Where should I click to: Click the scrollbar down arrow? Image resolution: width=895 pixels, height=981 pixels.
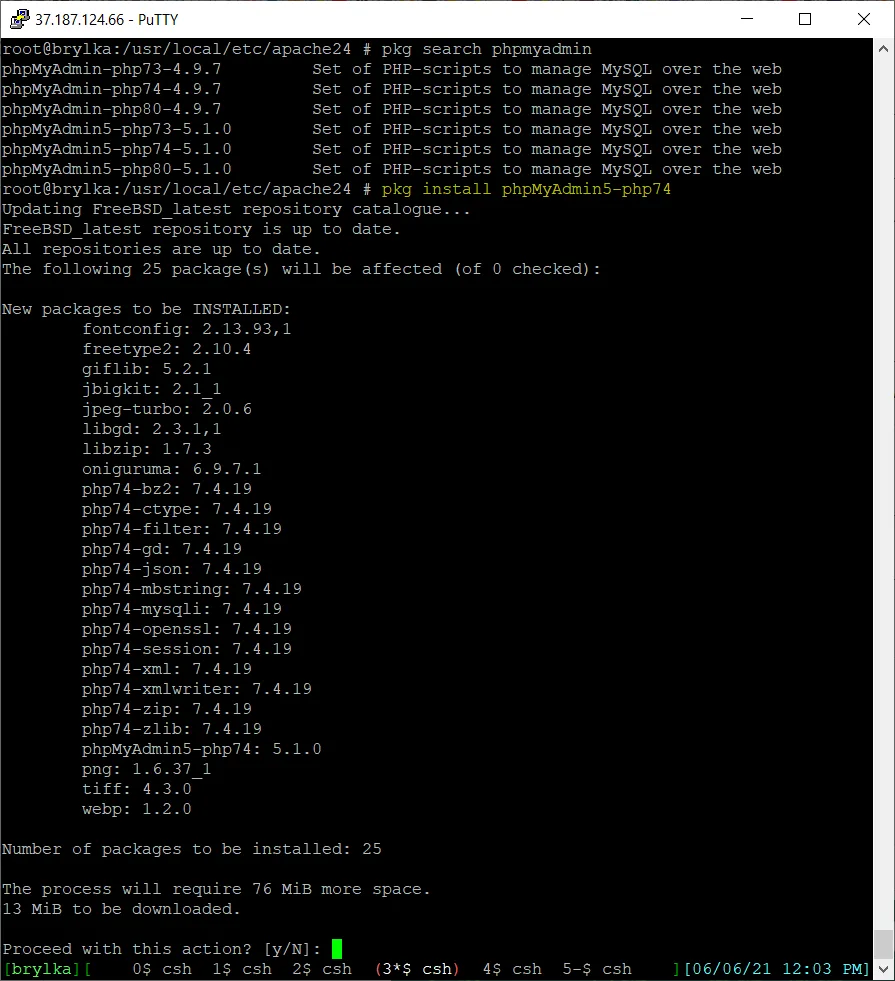883,969
